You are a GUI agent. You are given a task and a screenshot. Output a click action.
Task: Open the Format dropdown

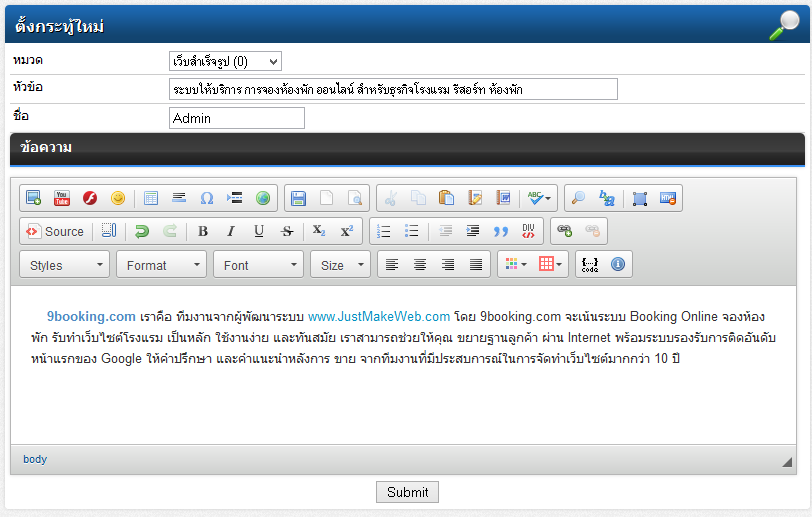[162, 265]
